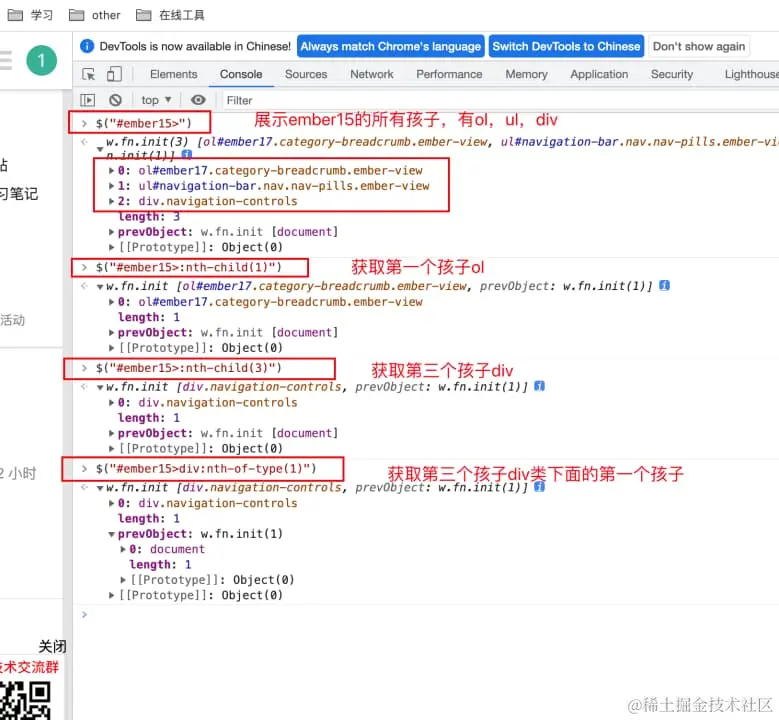The image size is (779, 720).
Task: Expand entry 0: ol#ember17 under first result
Action: click(111, 170)
